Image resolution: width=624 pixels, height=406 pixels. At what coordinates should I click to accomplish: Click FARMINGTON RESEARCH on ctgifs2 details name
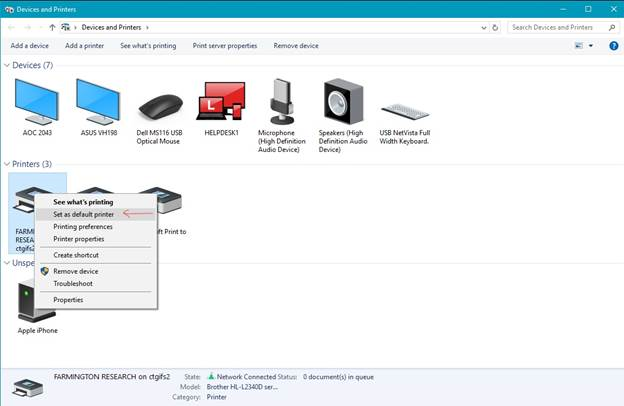pyautogui.click(x=112, y=377)
